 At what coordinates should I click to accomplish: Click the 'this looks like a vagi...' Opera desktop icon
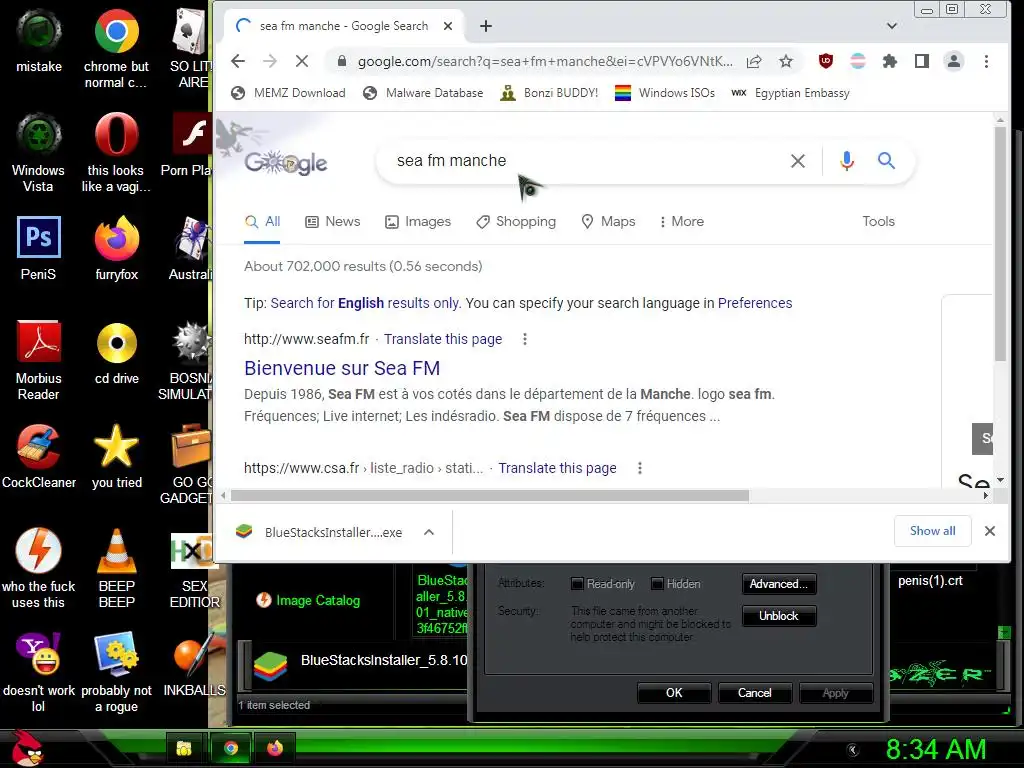click(116, 153)
